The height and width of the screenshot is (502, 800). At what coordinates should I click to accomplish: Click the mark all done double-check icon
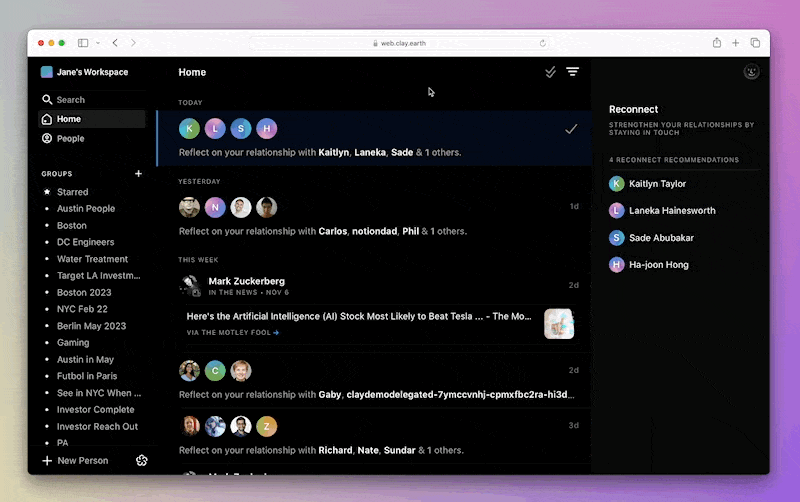coord(550,72)
